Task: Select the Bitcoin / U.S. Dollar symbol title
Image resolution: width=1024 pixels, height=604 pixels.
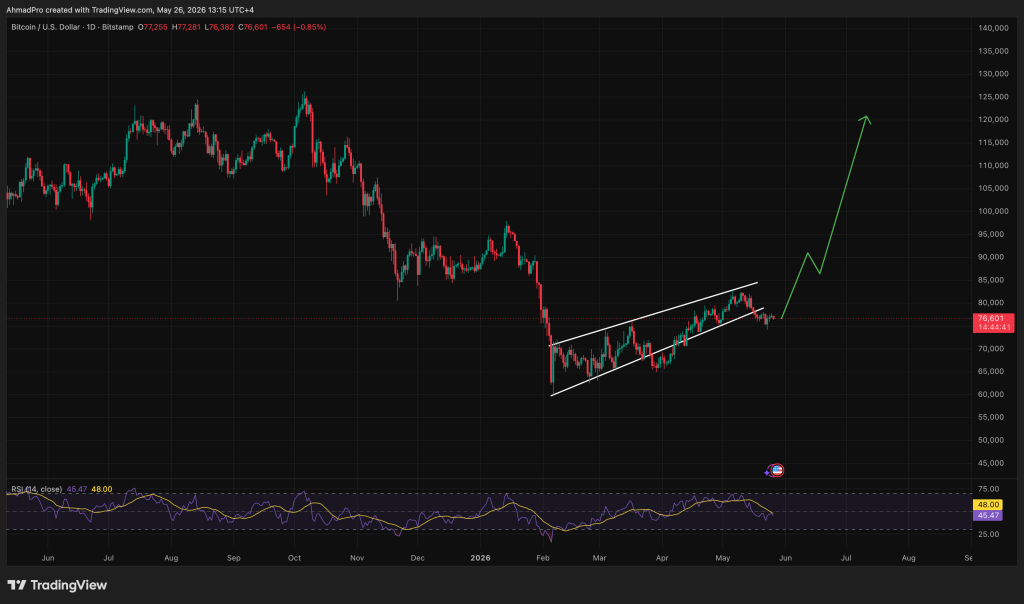Action: (45, 27)
